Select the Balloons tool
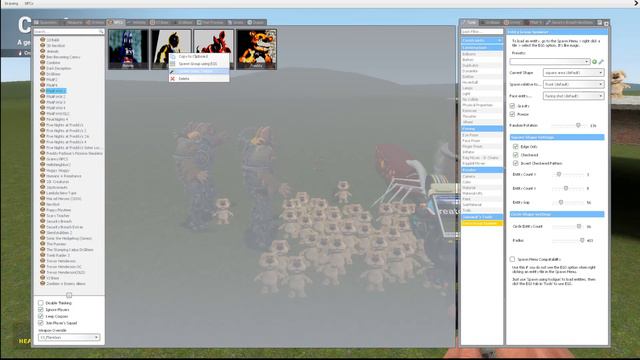The height and width of the screenshot is (360, 640). (x=482, y=54)
